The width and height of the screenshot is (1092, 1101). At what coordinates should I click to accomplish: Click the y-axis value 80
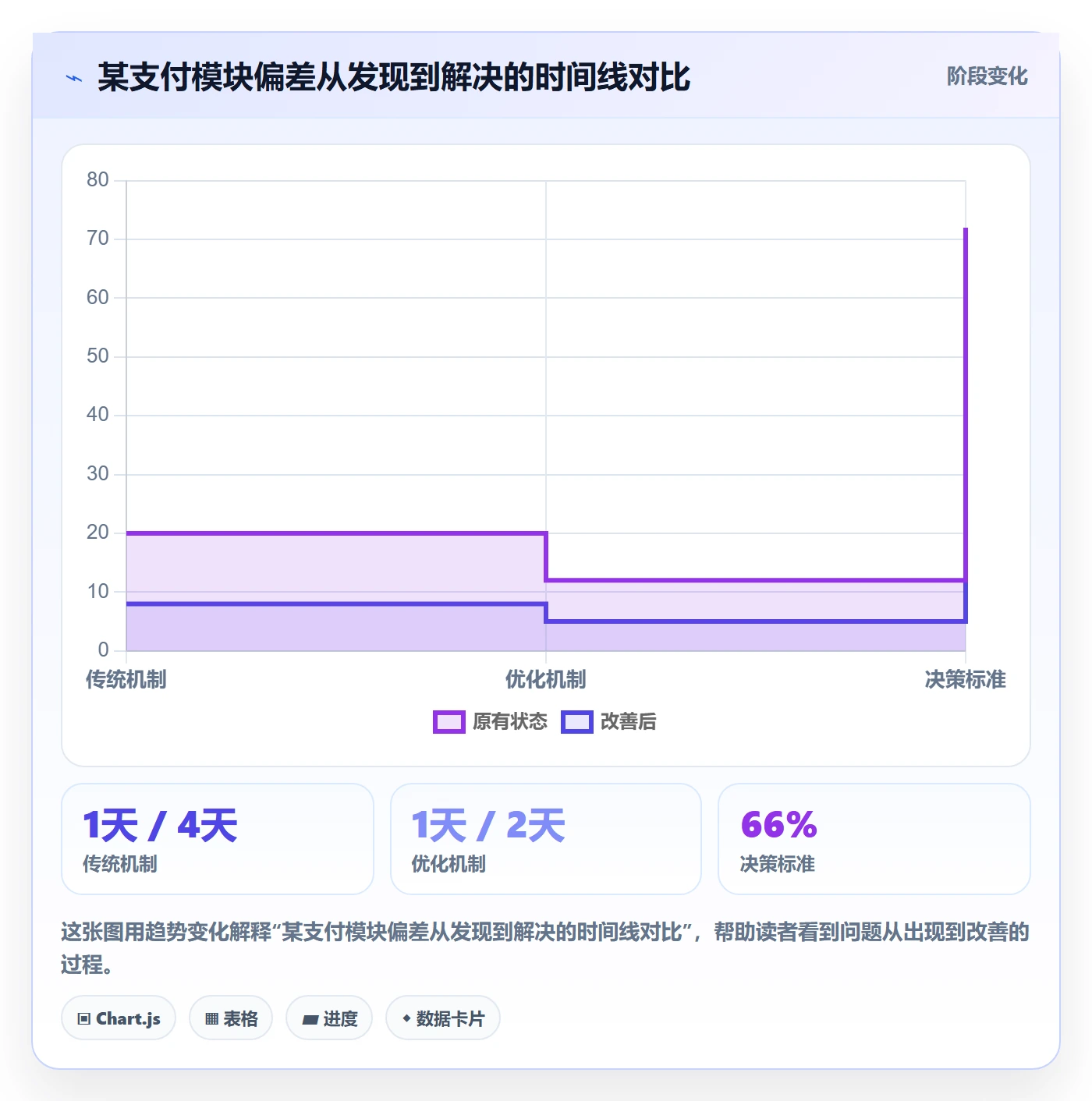pos(97,180)
